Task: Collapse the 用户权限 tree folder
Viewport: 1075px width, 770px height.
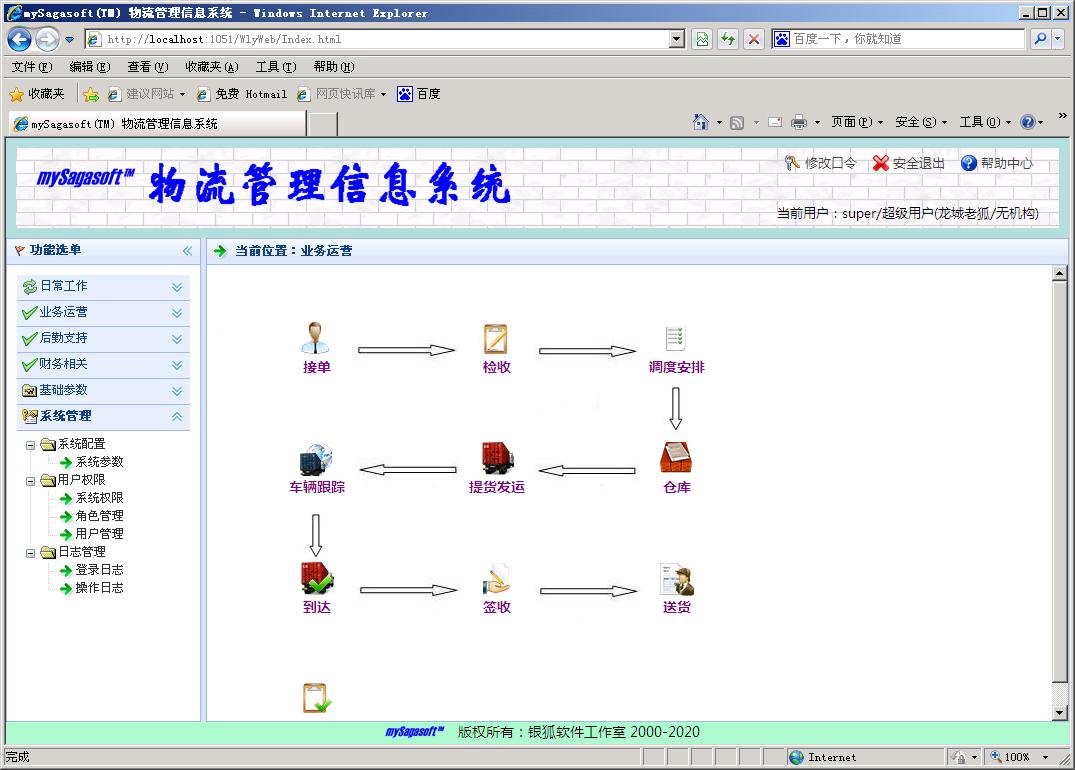Action: (x=30, y=481)
